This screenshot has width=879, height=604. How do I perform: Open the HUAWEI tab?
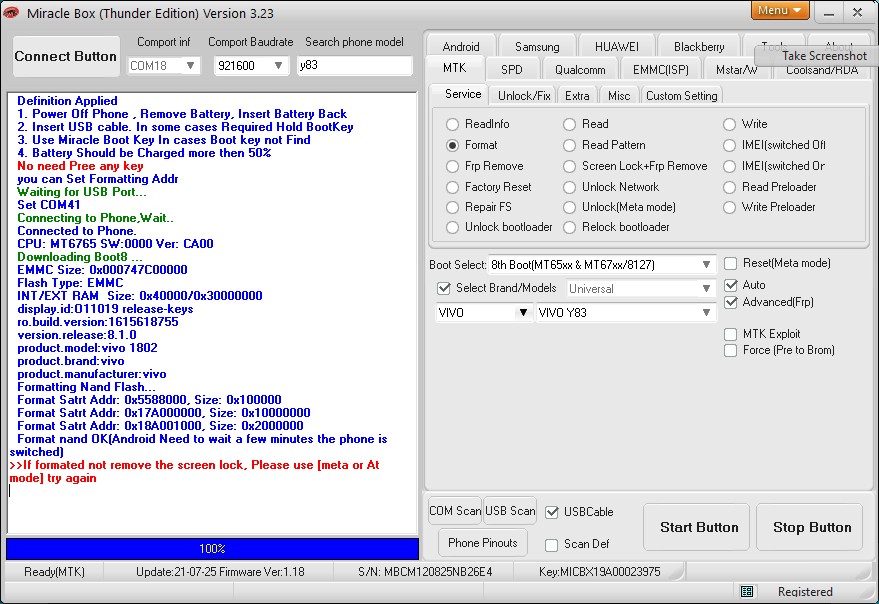617,47
